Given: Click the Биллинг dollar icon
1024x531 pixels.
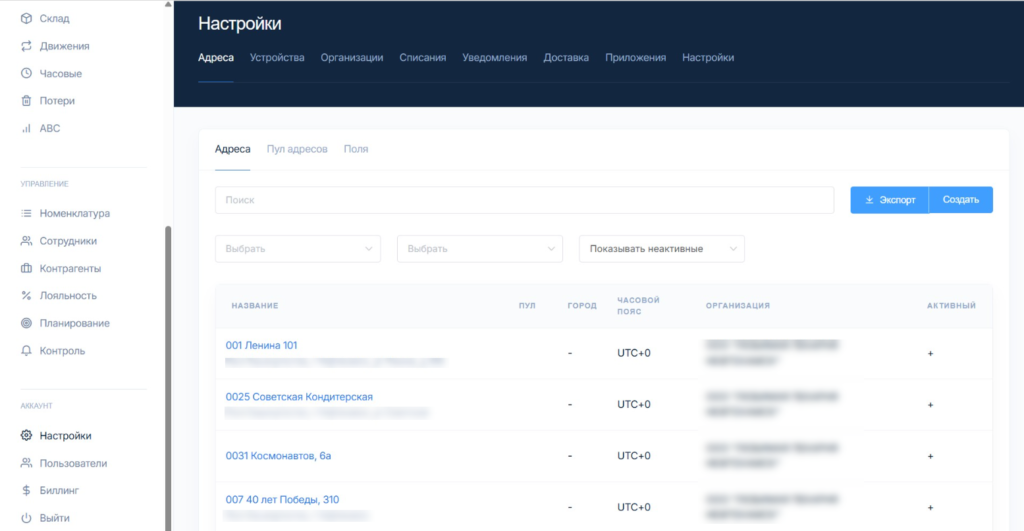Looking at the screenshot, I should point(27,491).
